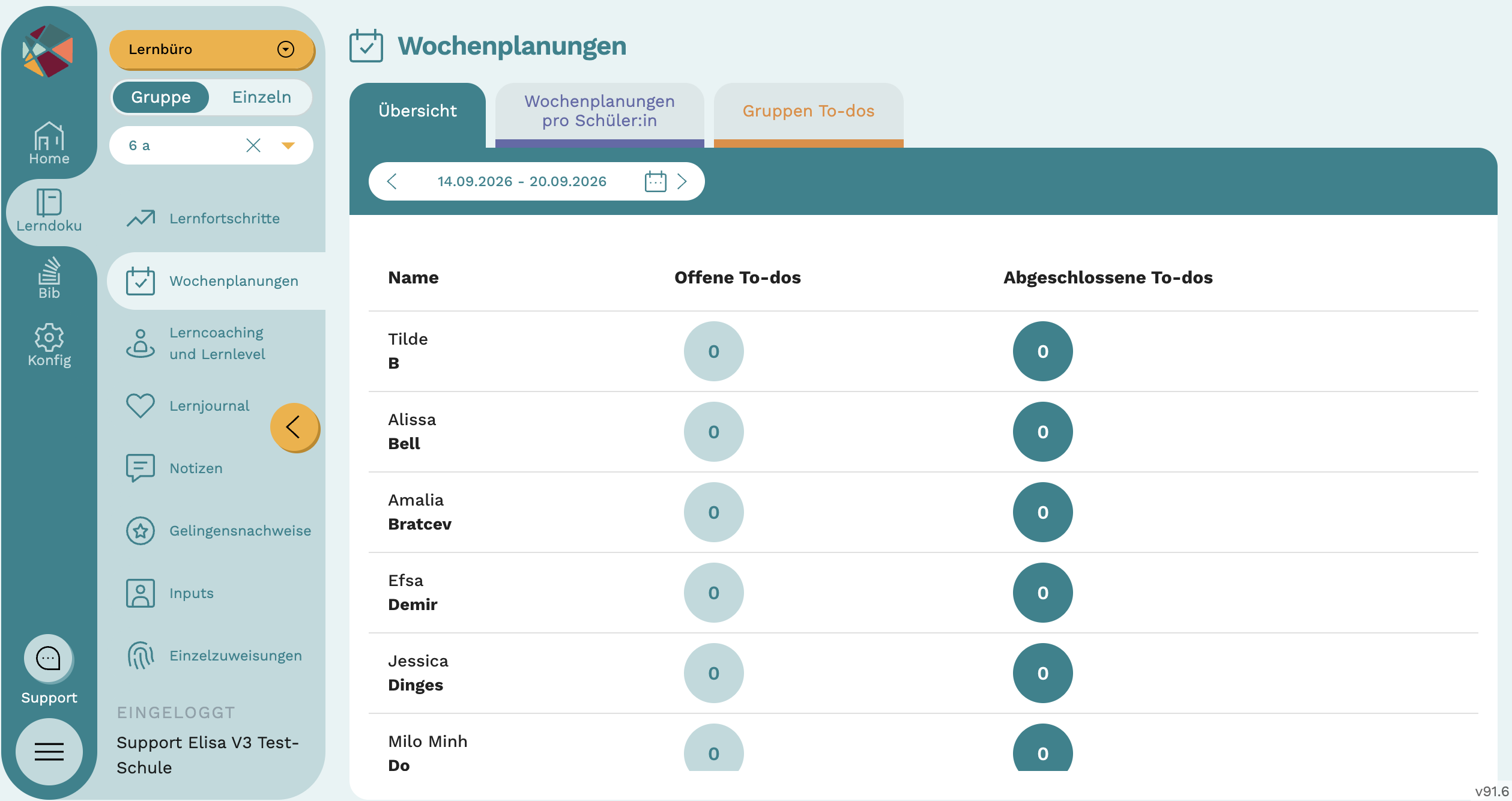Image resolution: width=1512 pixels, height=801 pixels.
Task: Switch to Gruppe mode
Action: coord(161,97)
